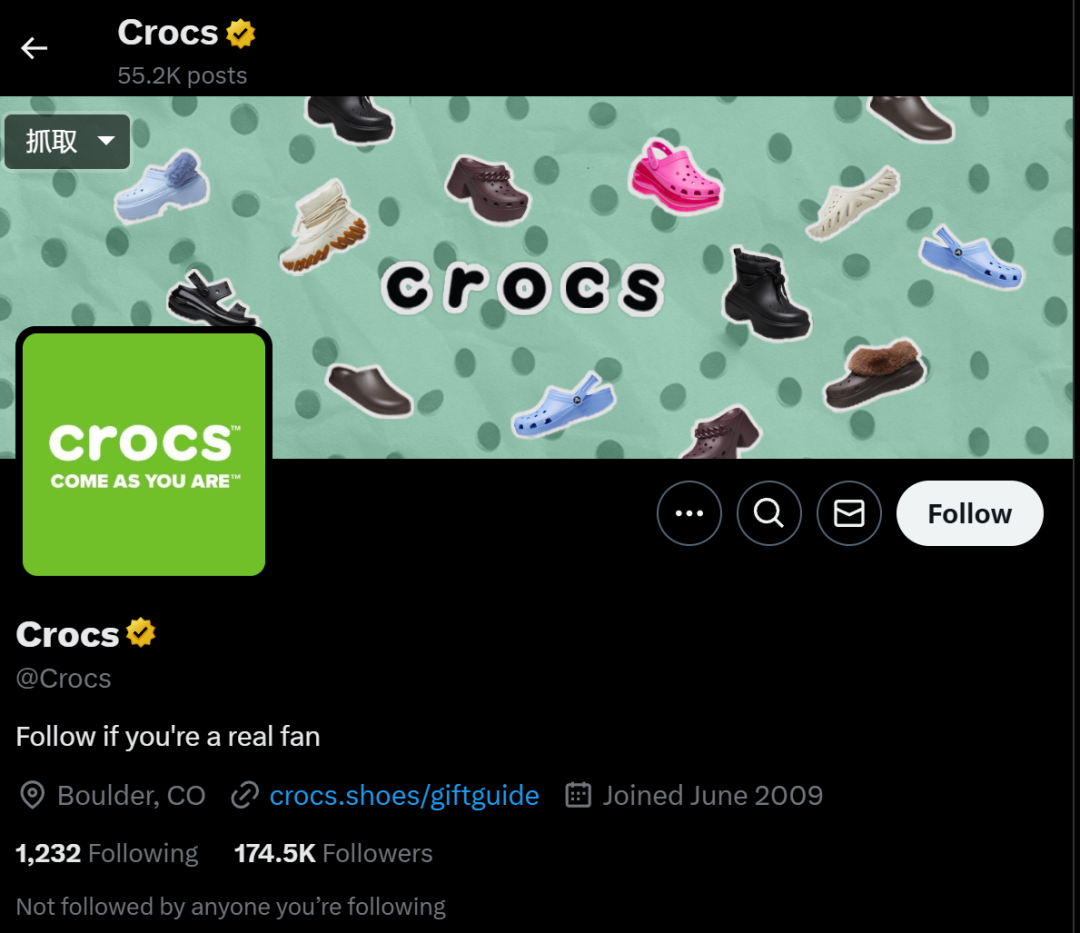Screen dimensions: 1080x933
Task: View the 1,232 Following list
Action: 107,853
